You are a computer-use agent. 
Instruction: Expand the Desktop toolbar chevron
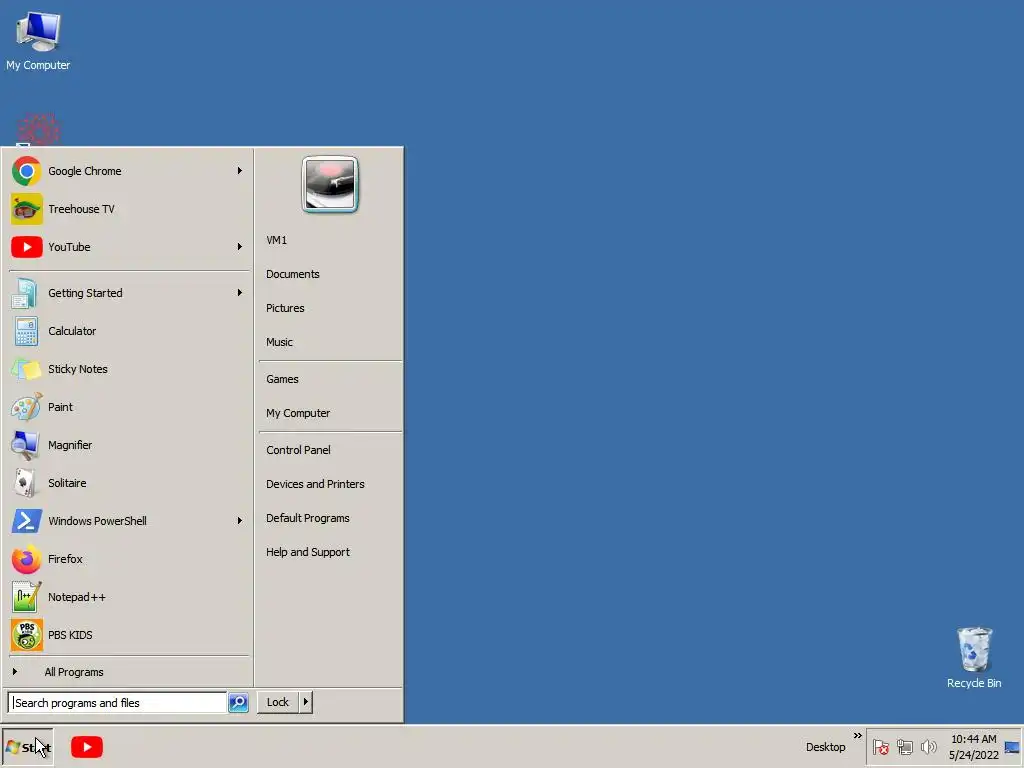[x=857, y=736]
